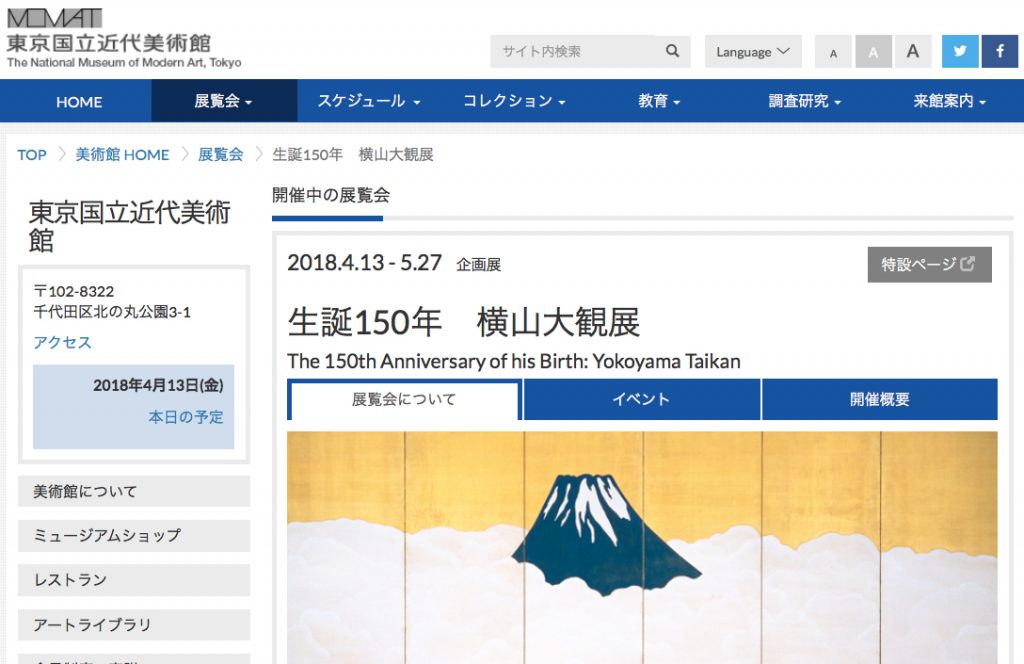Click the 美術館 HOME breadcrumb link

point(122,155)
